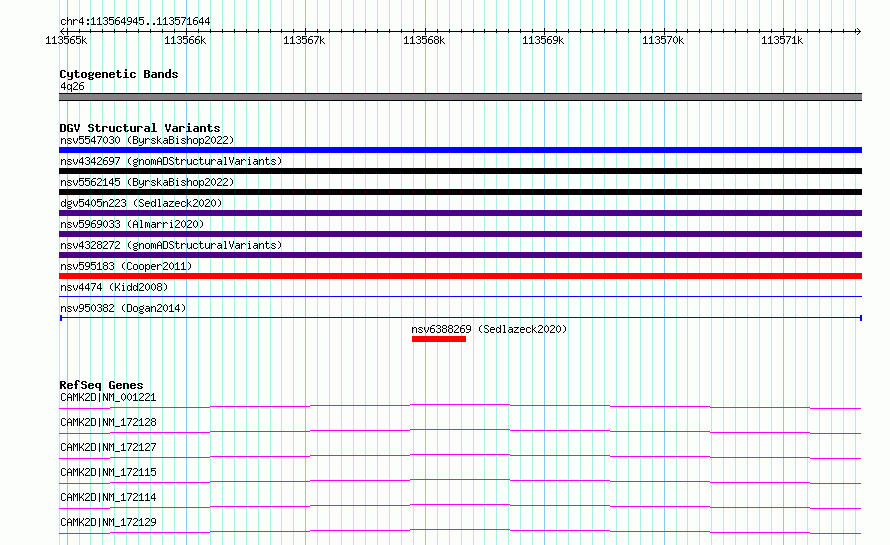This screenshot has height=545, width=890.
Task: Open transcript CAMK2D|NM_172129 label
Action: click(x=108, y=522)
